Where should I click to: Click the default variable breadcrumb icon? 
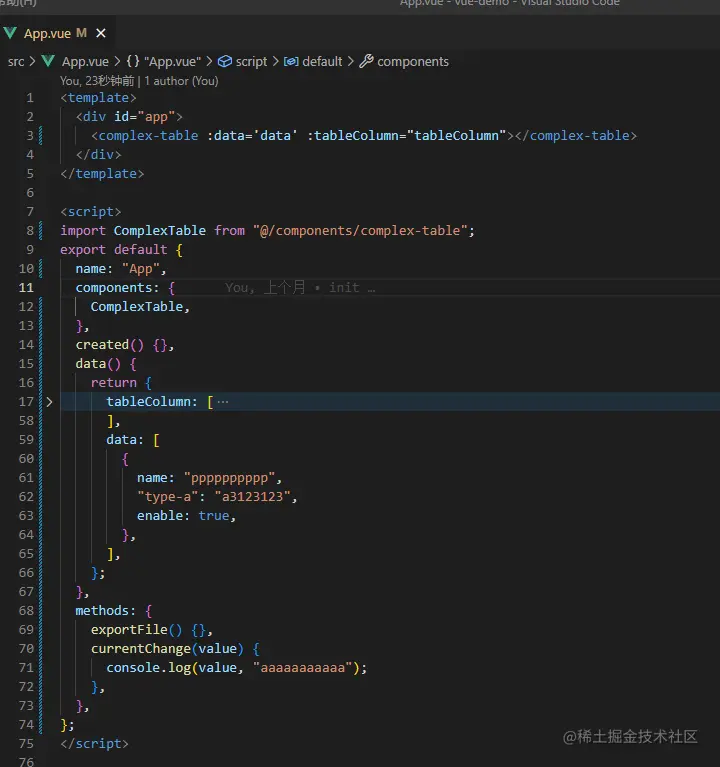(x=291, y=62)
